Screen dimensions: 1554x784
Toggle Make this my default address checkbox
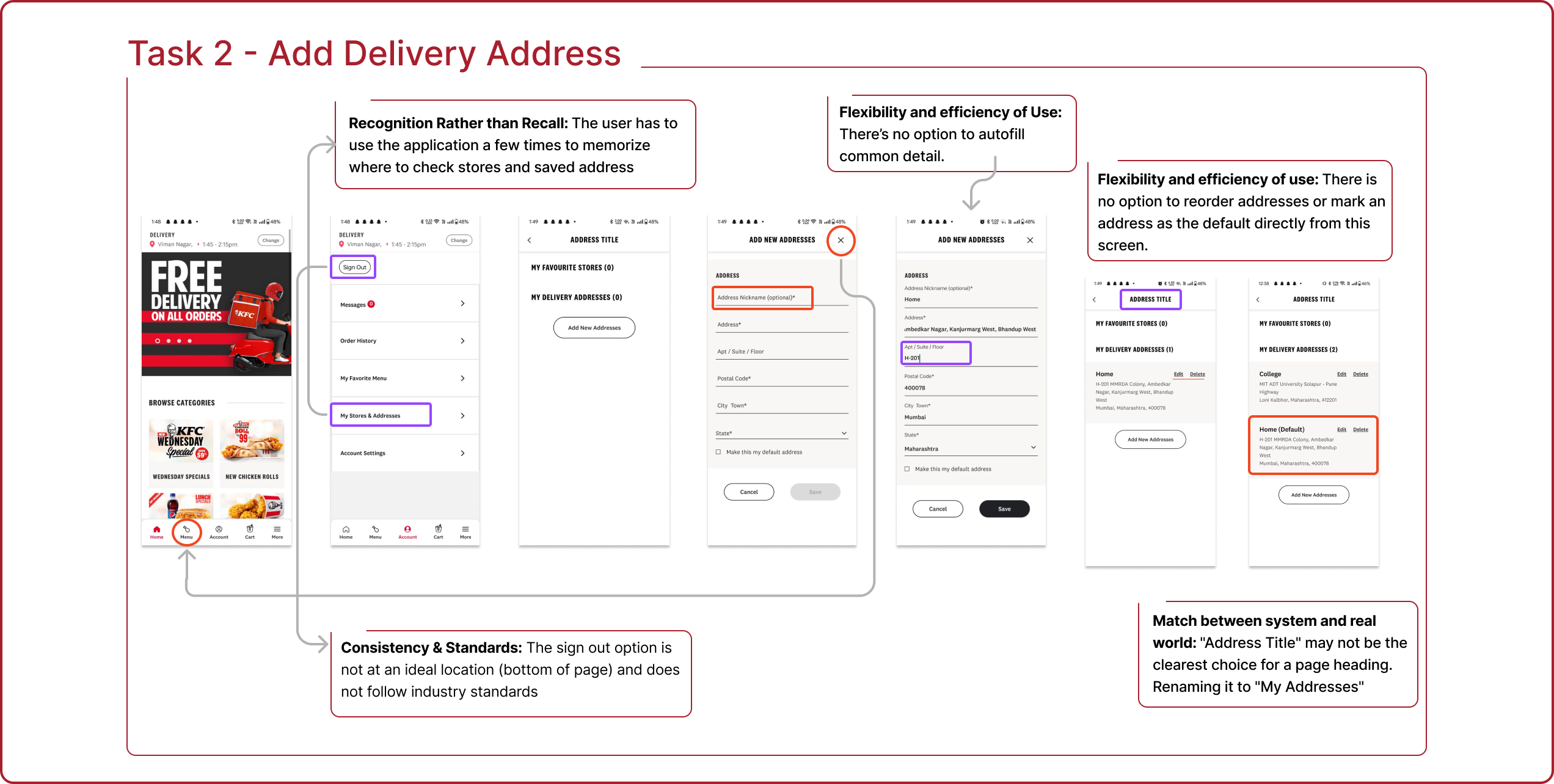(718, 451)
